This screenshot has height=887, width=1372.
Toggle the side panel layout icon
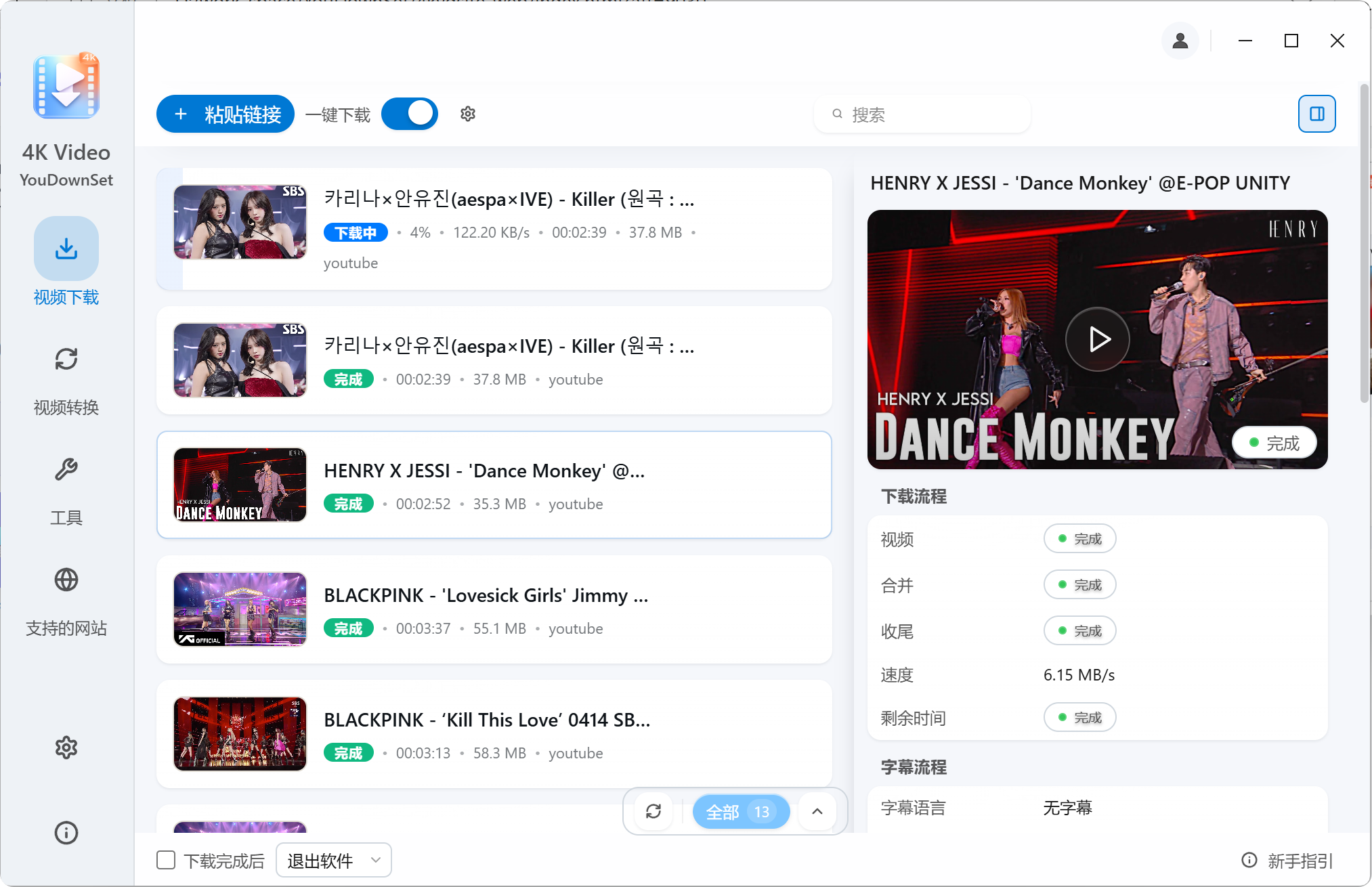coord(1316,113)
